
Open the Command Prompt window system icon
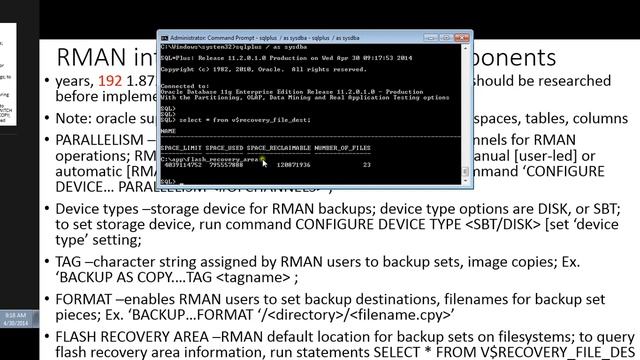164,38
